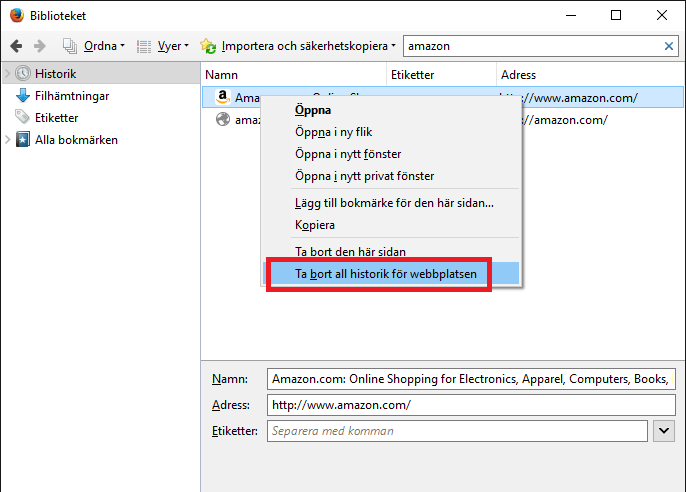Sort by the Etiketter column header

point(441,75)
